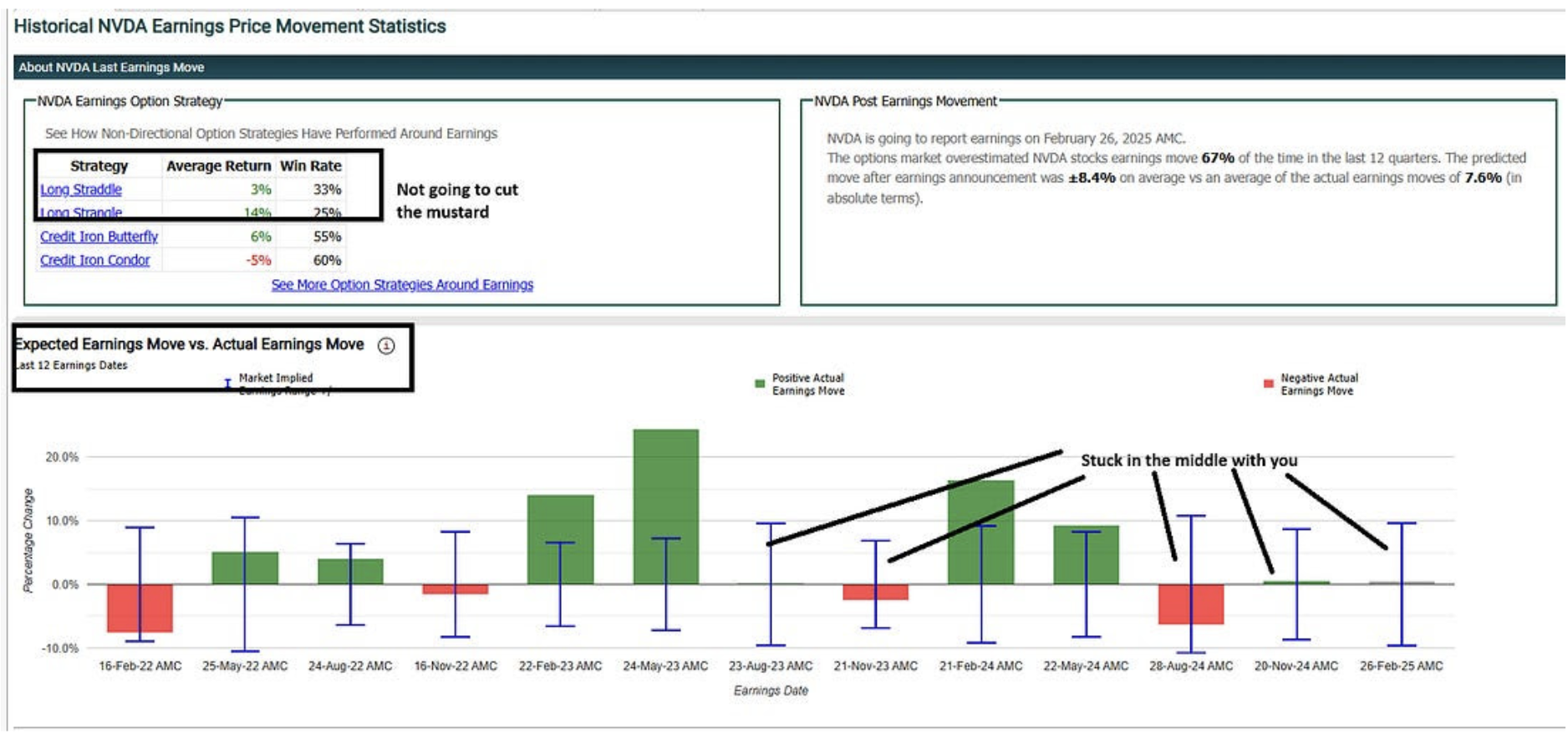Image resolution: width=1568 pixels, height=734 pixels.
Task: Open the Credit Iron Condor link
Action: click(x=95, y=260)
